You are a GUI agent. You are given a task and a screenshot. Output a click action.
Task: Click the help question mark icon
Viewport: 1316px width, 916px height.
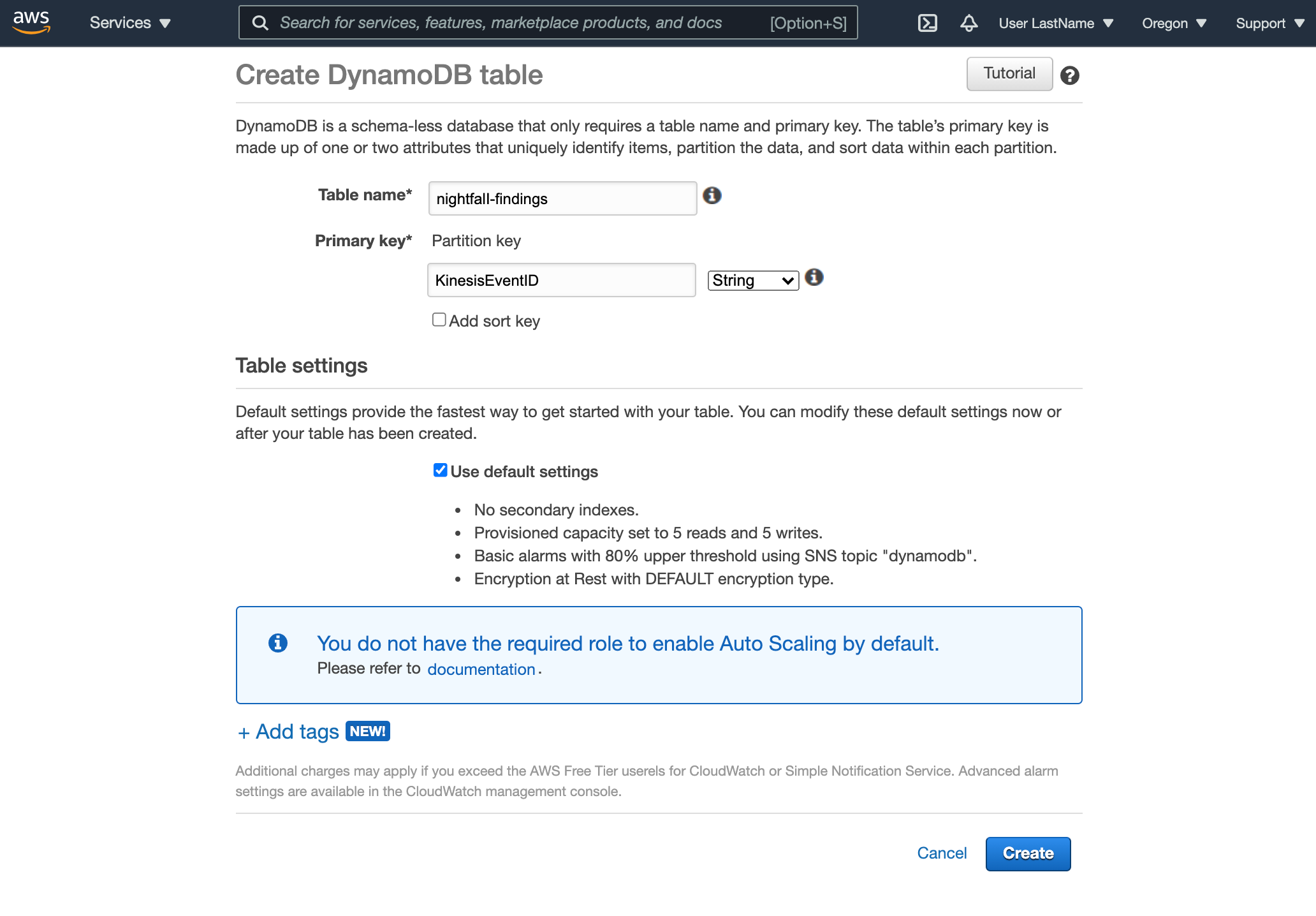(1069, 75)
